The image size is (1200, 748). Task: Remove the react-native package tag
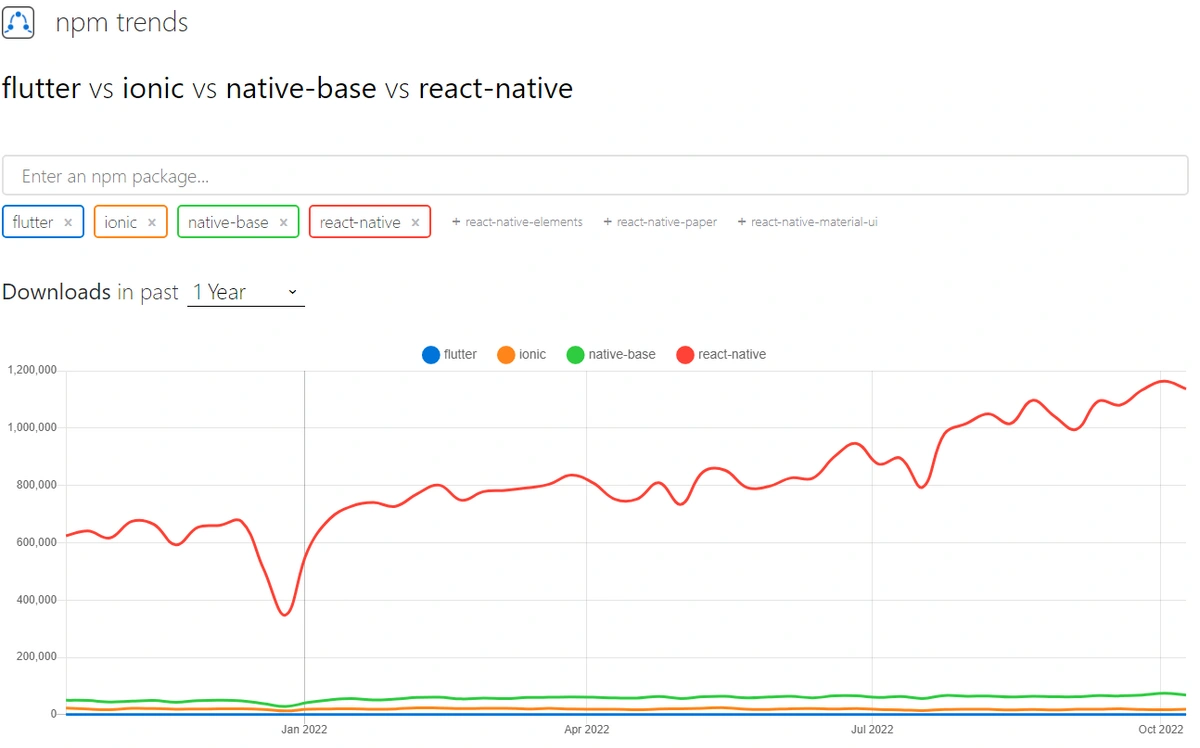pyautogui.click(x=415, y=223)
